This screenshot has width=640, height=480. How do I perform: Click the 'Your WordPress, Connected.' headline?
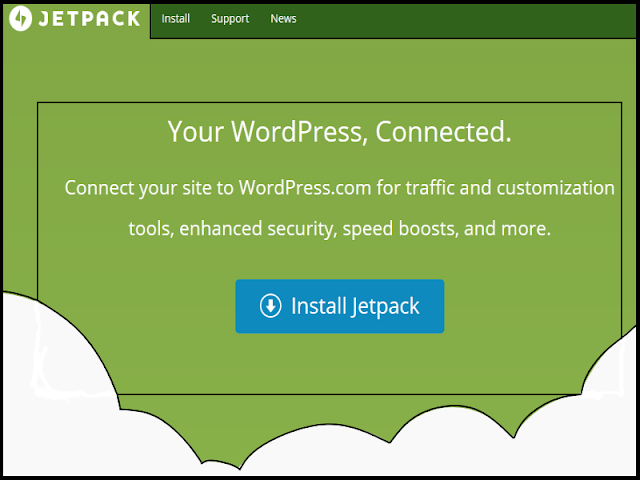point(339,132)
